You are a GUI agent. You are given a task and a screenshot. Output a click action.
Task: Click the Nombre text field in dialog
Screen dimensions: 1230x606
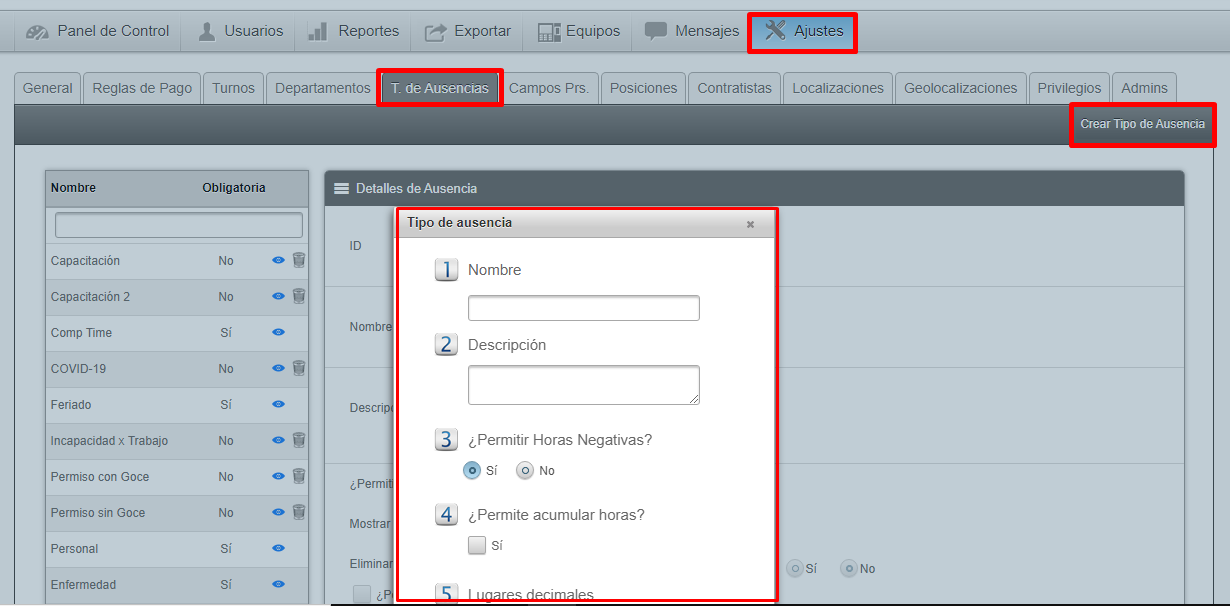click(583, 308)
